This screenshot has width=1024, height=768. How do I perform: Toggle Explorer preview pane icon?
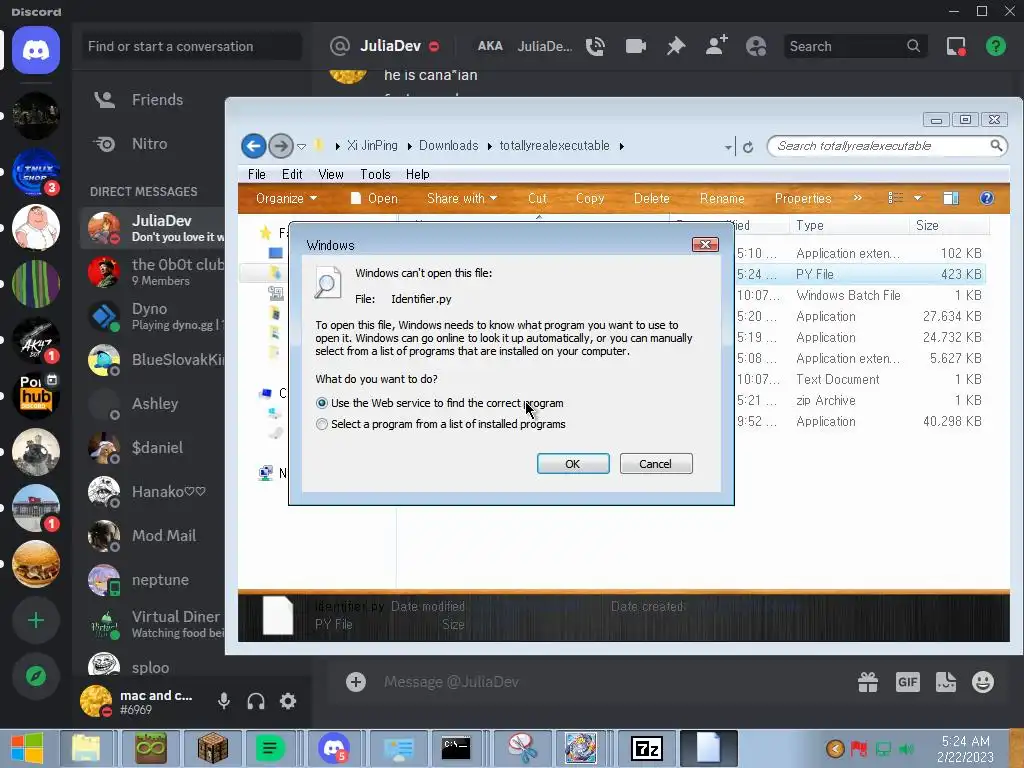(x=951, y=199)
